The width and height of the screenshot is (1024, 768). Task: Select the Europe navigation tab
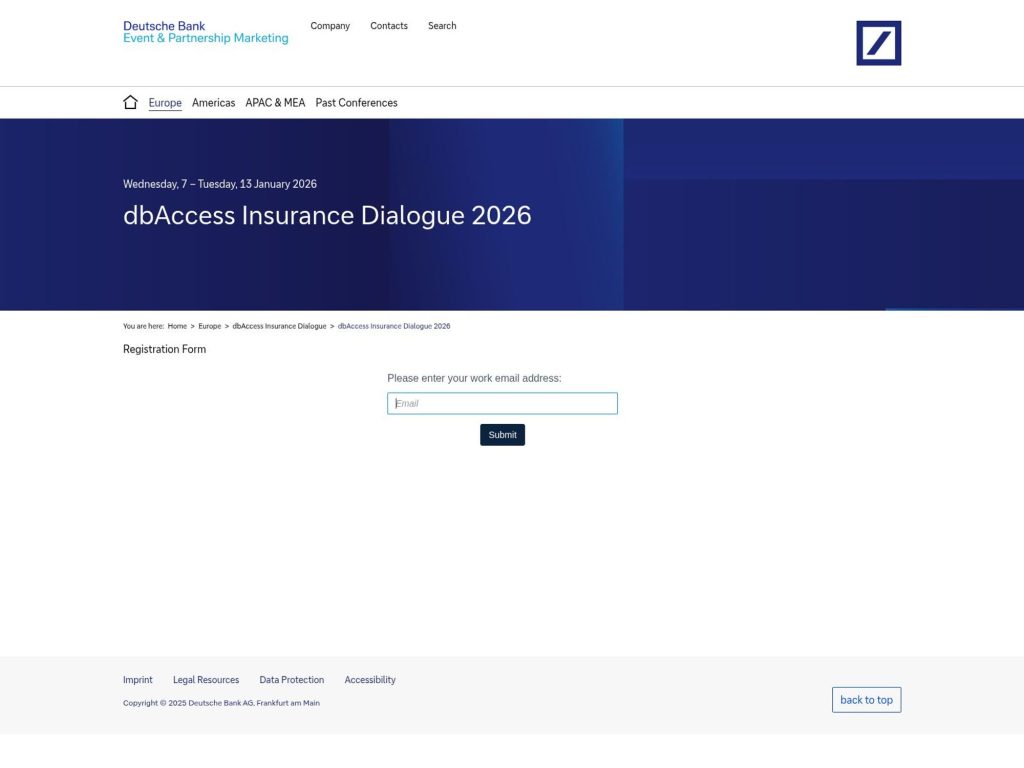tap(165, 102)
